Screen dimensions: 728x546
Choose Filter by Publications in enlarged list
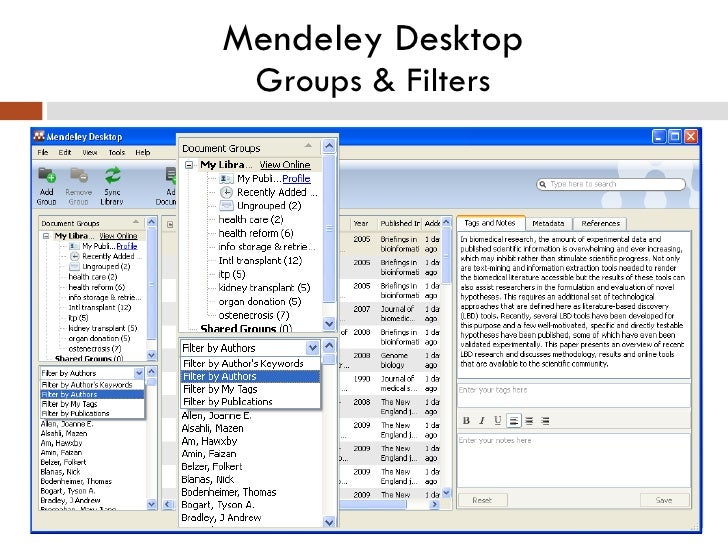coord(251,402)
